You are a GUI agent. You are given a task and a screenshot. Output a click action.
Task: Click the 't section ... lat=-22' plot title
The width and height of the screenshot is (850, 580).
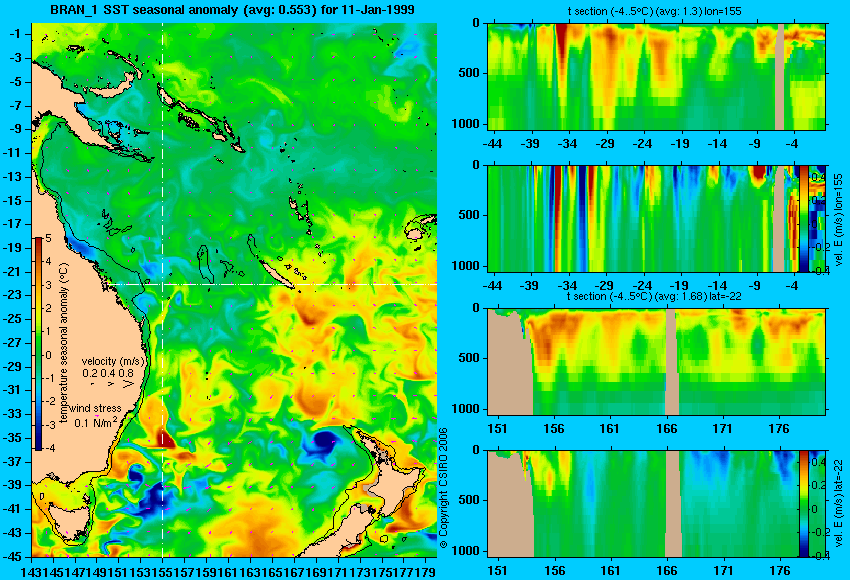coord(654,296)
